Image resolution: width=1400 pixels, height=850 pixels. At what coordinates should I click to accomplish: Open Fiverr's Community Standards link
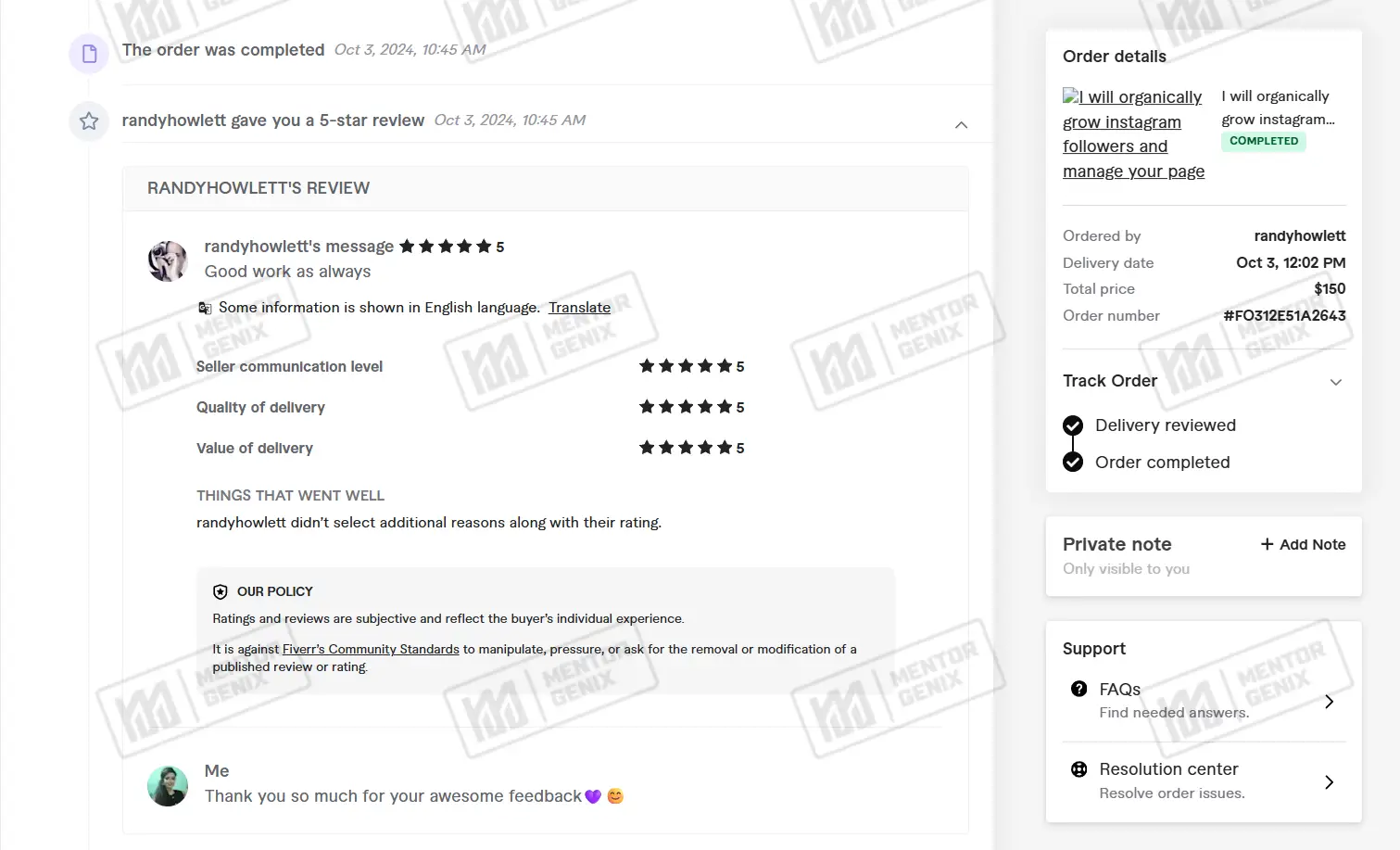(371, 649)
